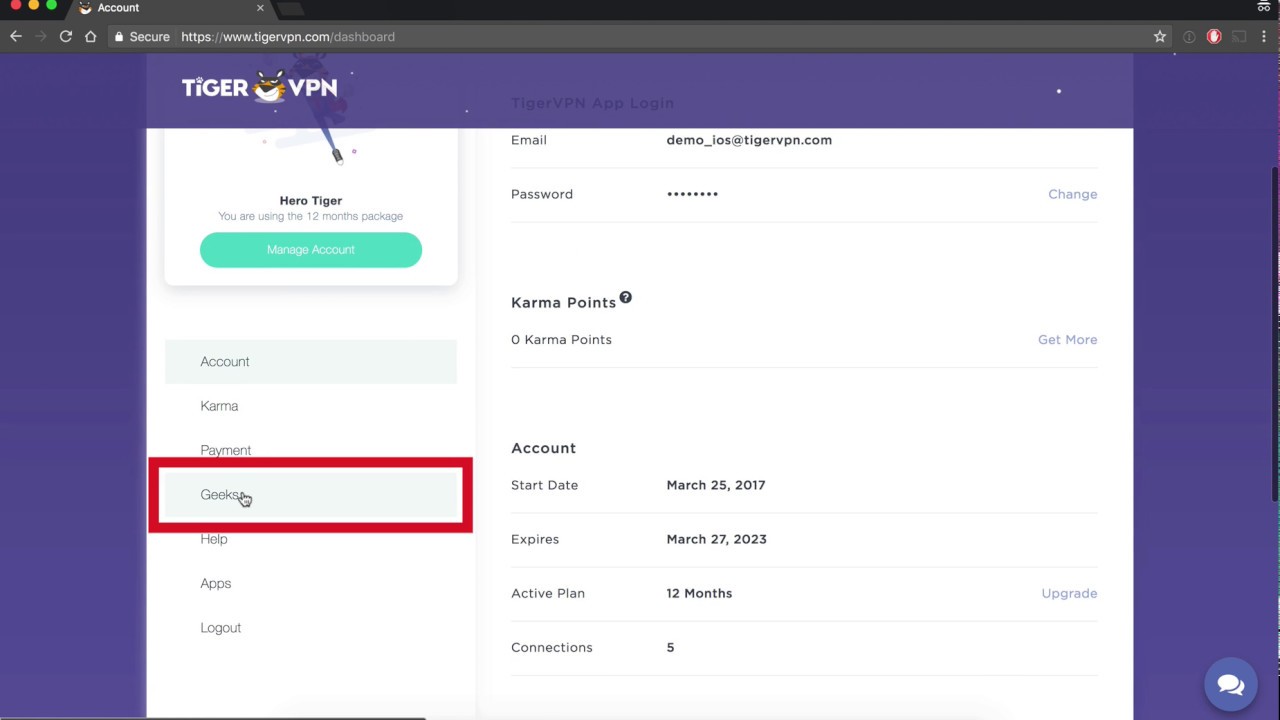Open the Chrome cast icon in toolbar

pyautogui.click(x=1239, y=36)
